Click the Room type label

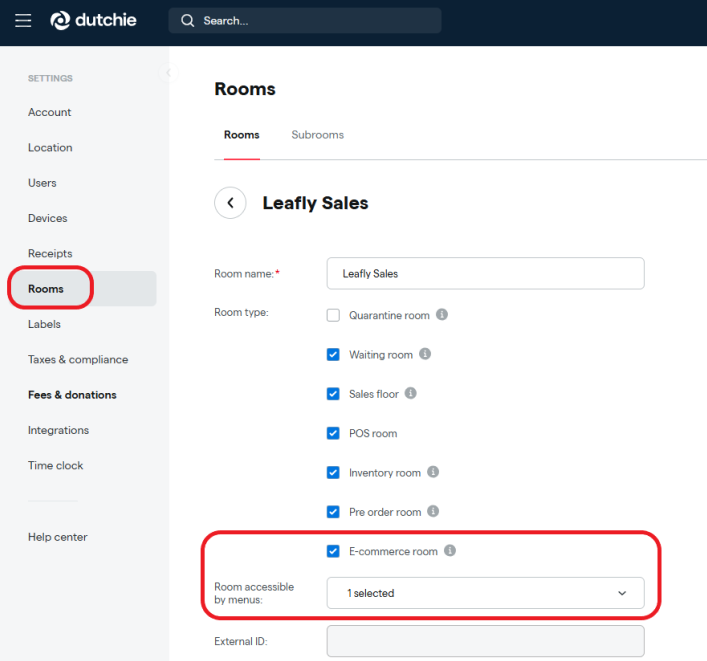(241, 312)
